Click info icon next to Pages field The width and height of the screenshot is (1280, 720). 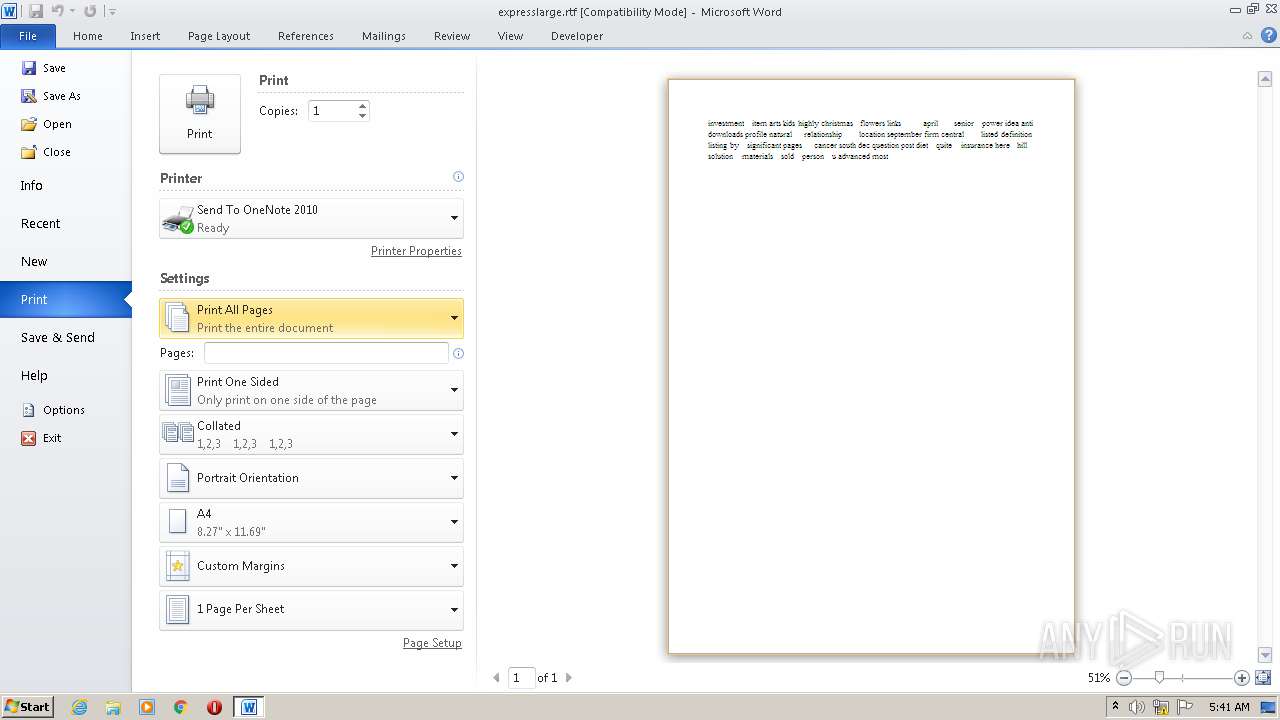458,353
